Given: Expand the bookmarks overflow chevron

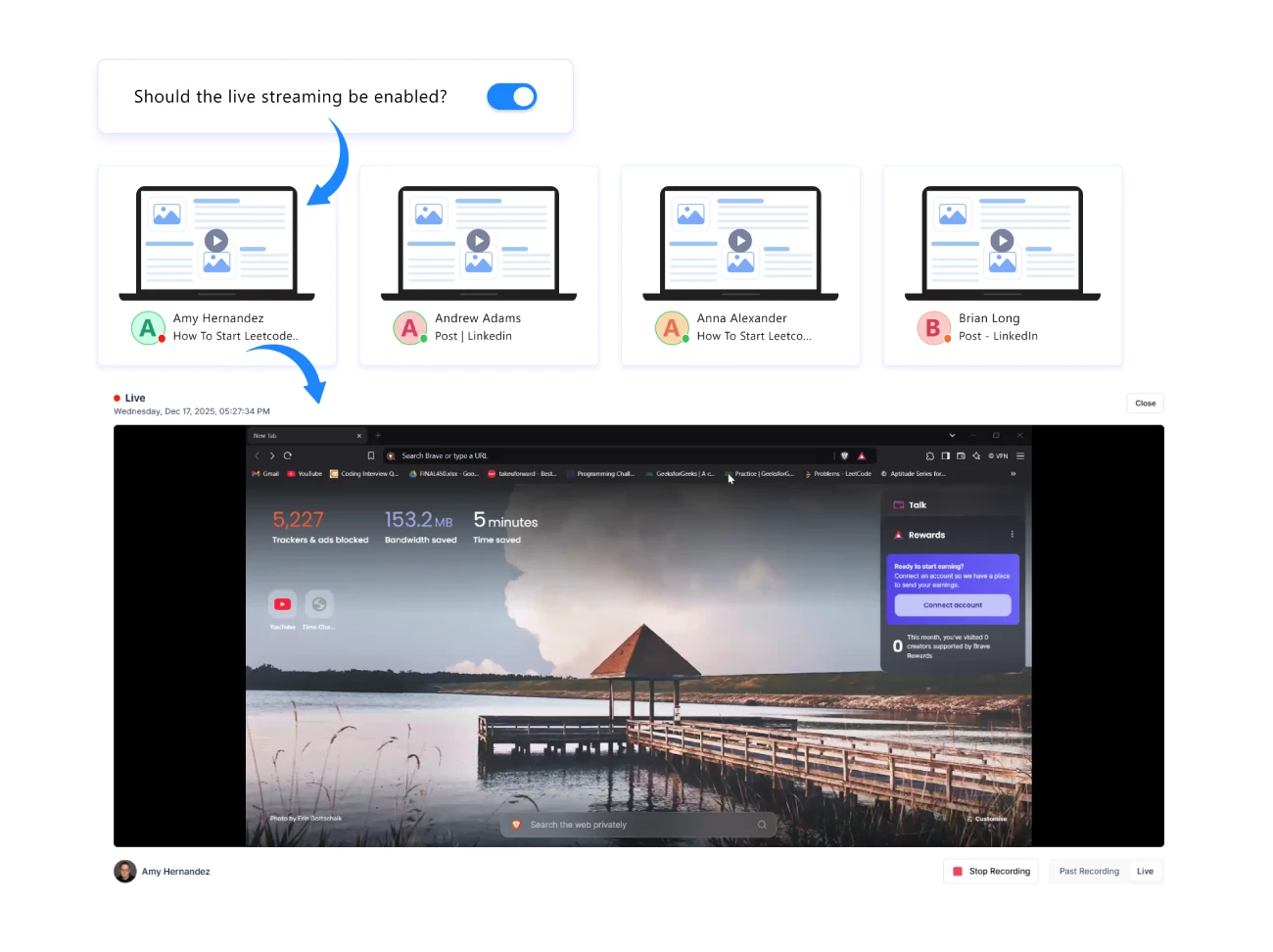Looking at the screenshot, I should click(x=1013, y=474).
